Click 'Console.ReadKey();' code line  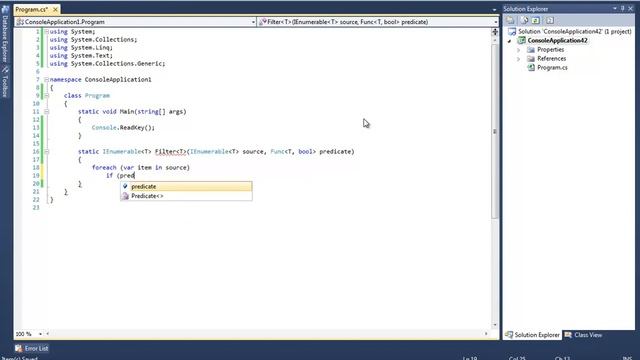[x=123, y=128]
